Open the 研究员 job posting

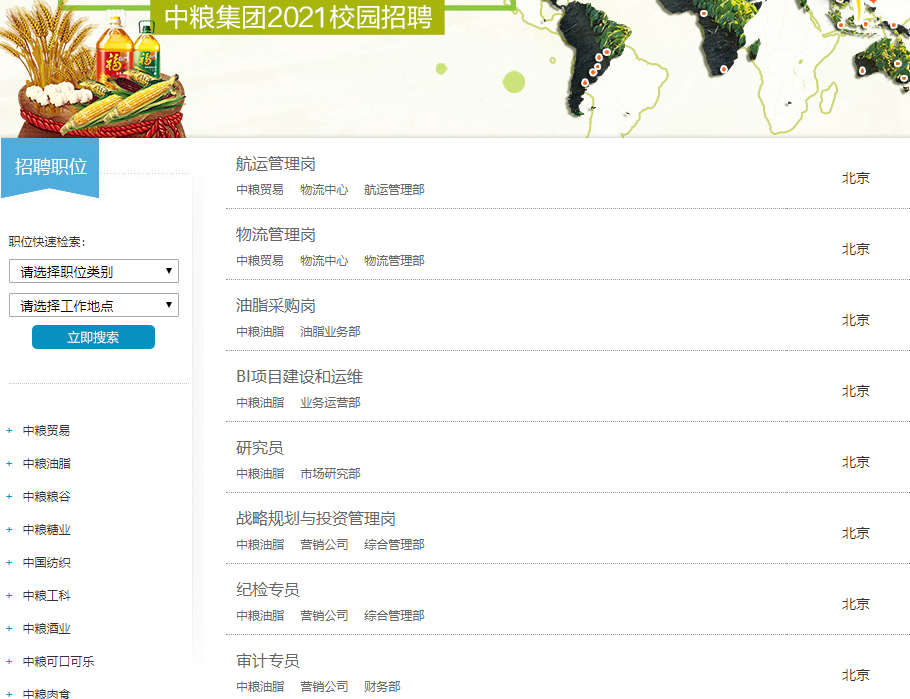[259, 448]
